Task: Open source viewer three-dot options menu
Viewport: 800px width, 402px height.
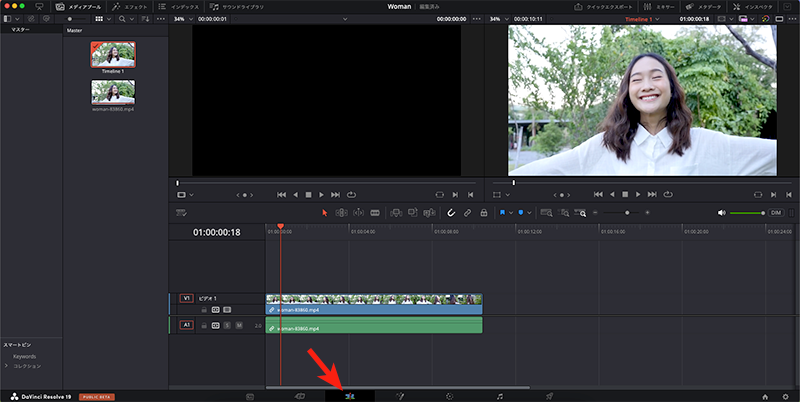Action: pyautogui.click(x=477, y=19)
